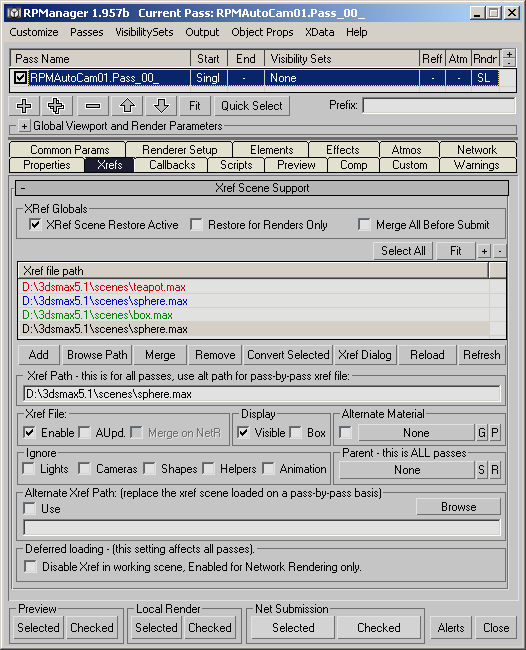Toggle XRef Scene Restore Active checkbox

point(35,225)
